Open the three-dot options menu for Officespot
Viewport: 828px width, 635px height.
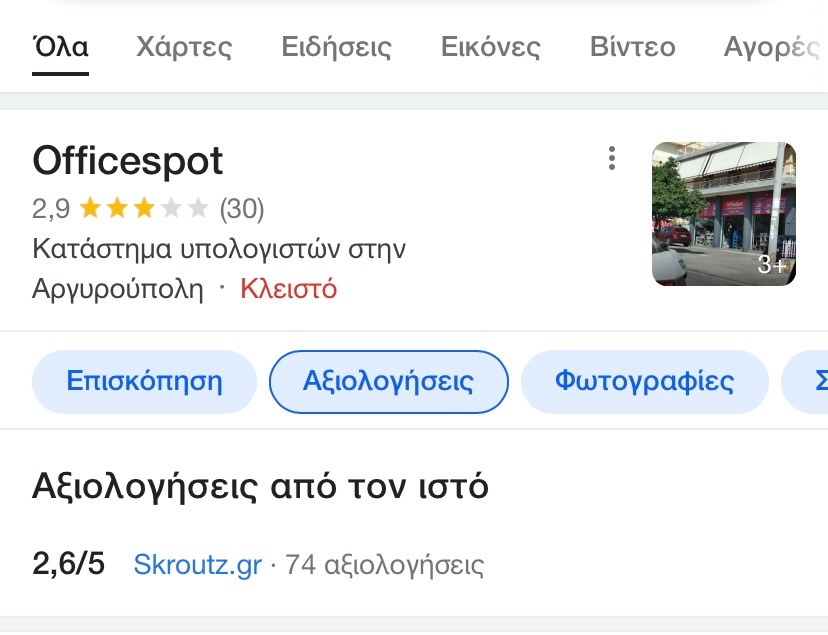pyautogui.click(x=611, y=158)
